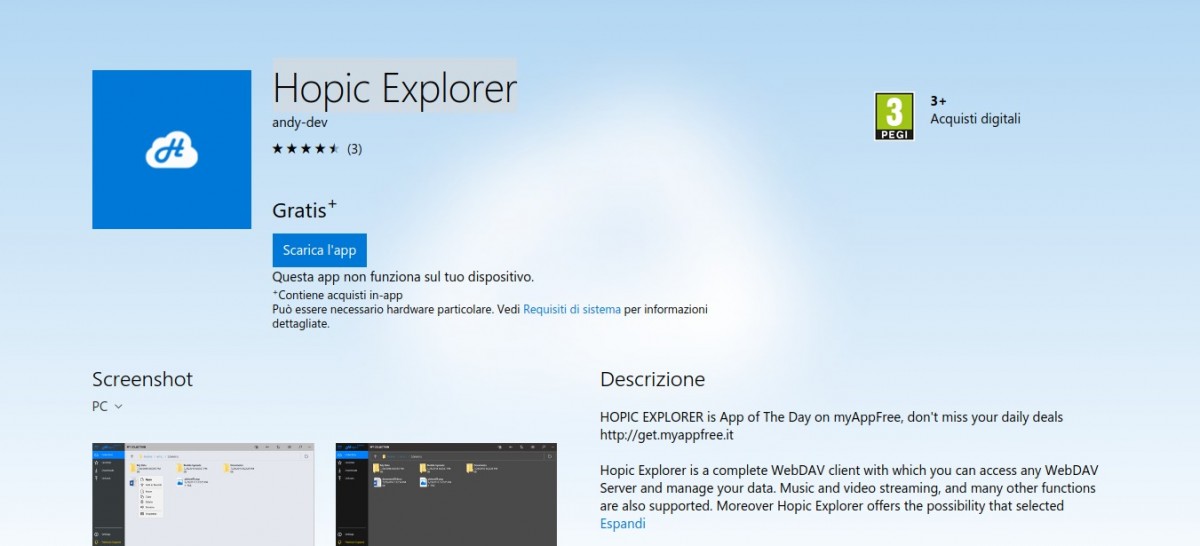Click the star rating with (3) reviews
This screenshot has width=1200, height=546.
point(317,149)
